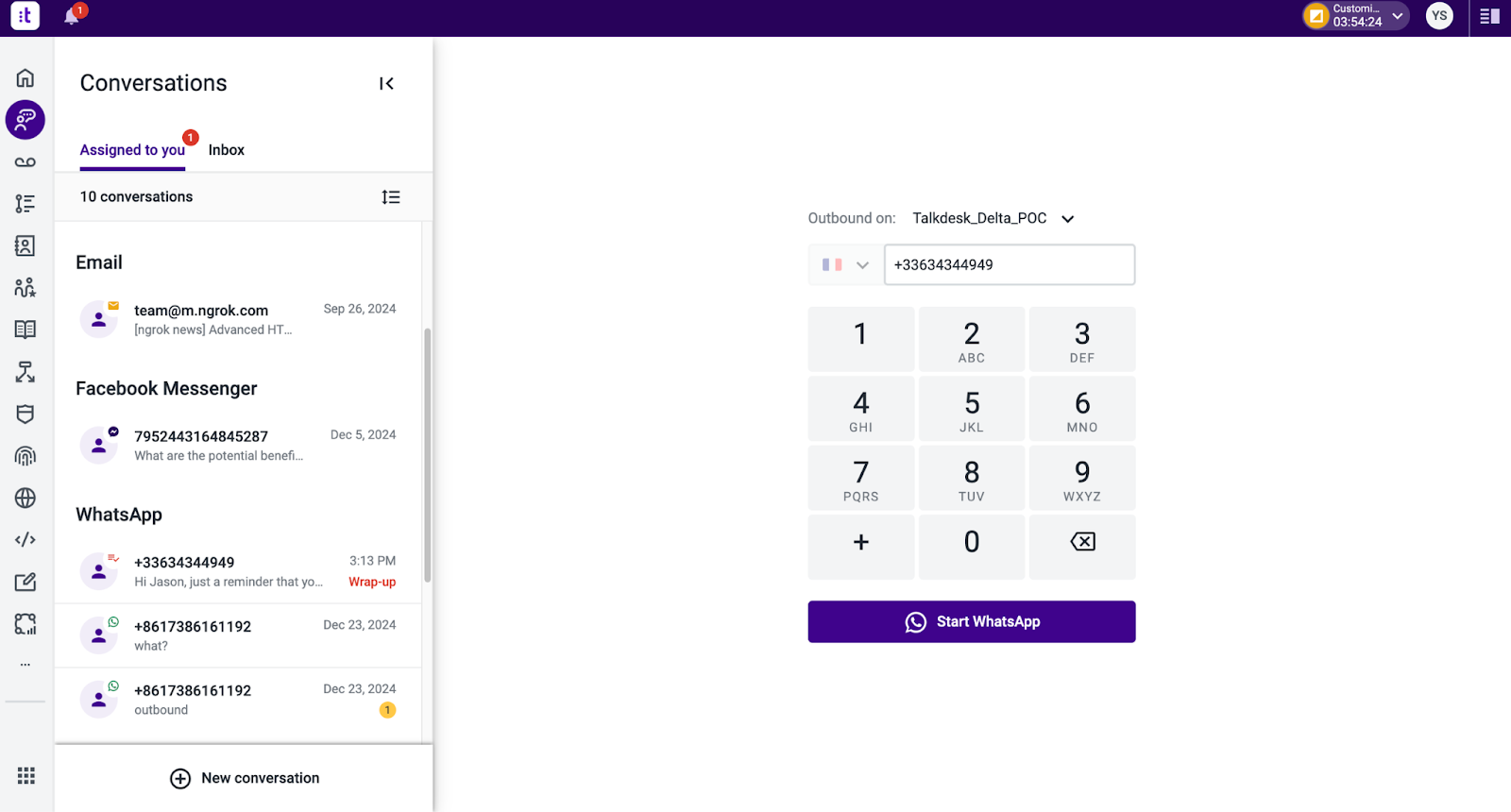The width and height of the screenshot is (1511, 812).
Task: Open the apps grid launcher
Action: tap(26, 775)
